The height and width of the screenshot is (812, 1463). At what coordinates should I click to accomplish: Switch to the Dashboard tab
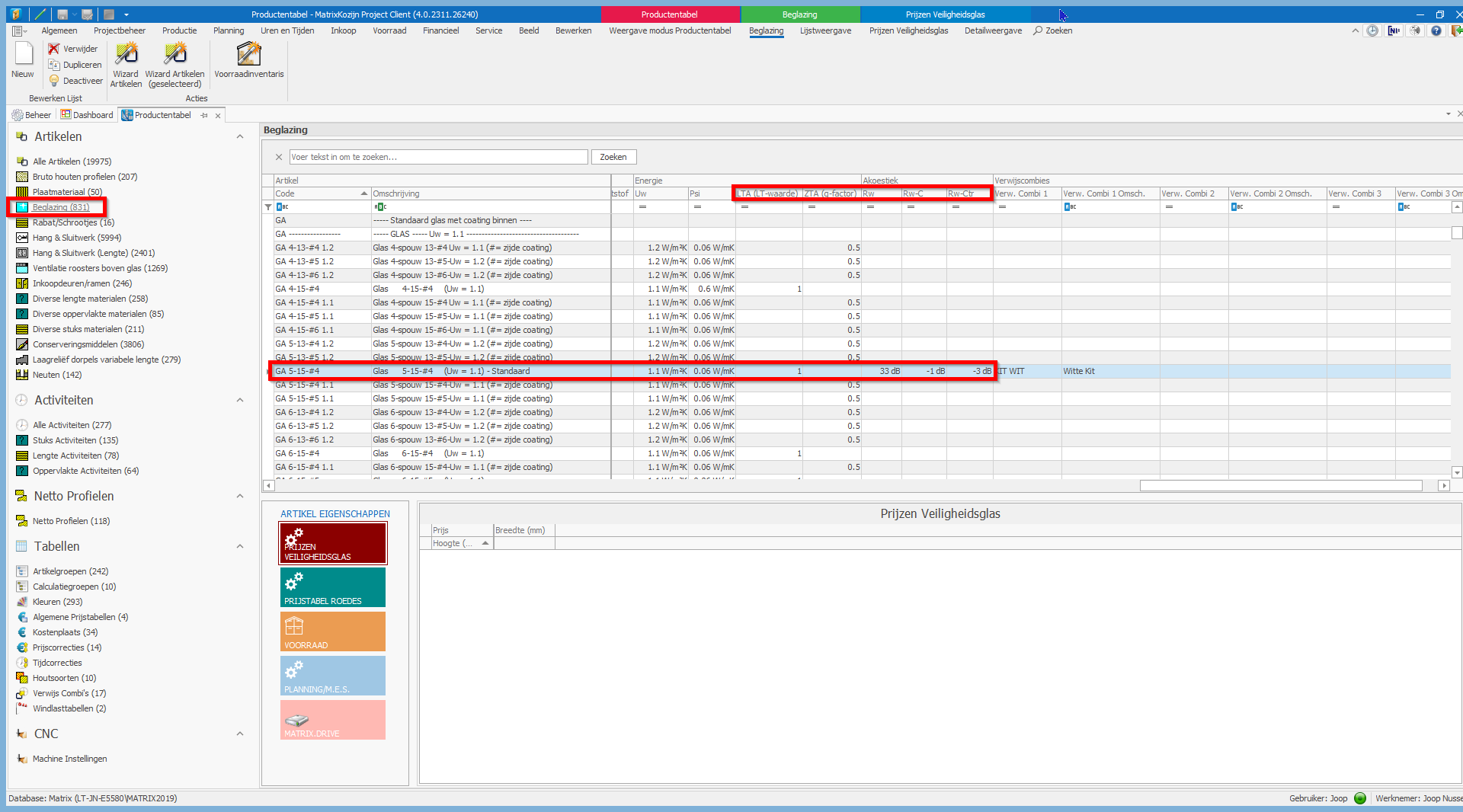87,115
